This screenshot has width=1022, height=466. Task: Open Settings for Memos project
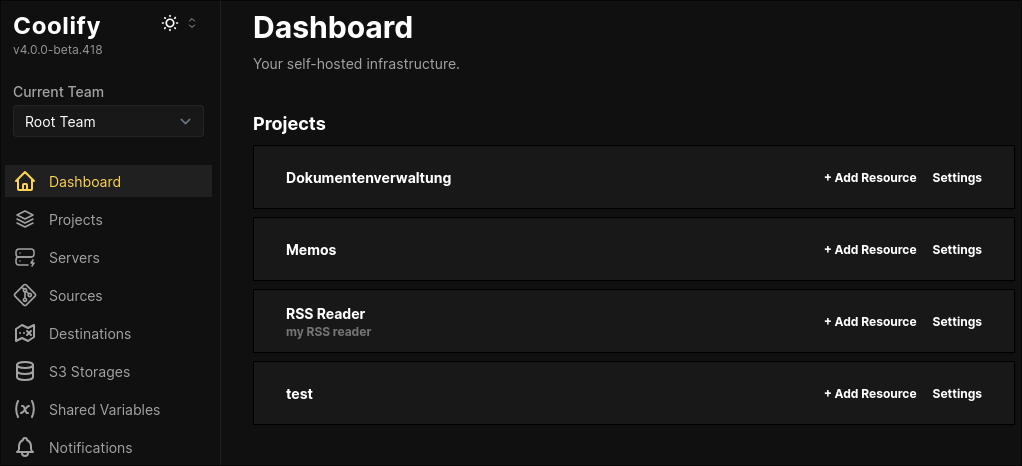[x=957, y=250]
